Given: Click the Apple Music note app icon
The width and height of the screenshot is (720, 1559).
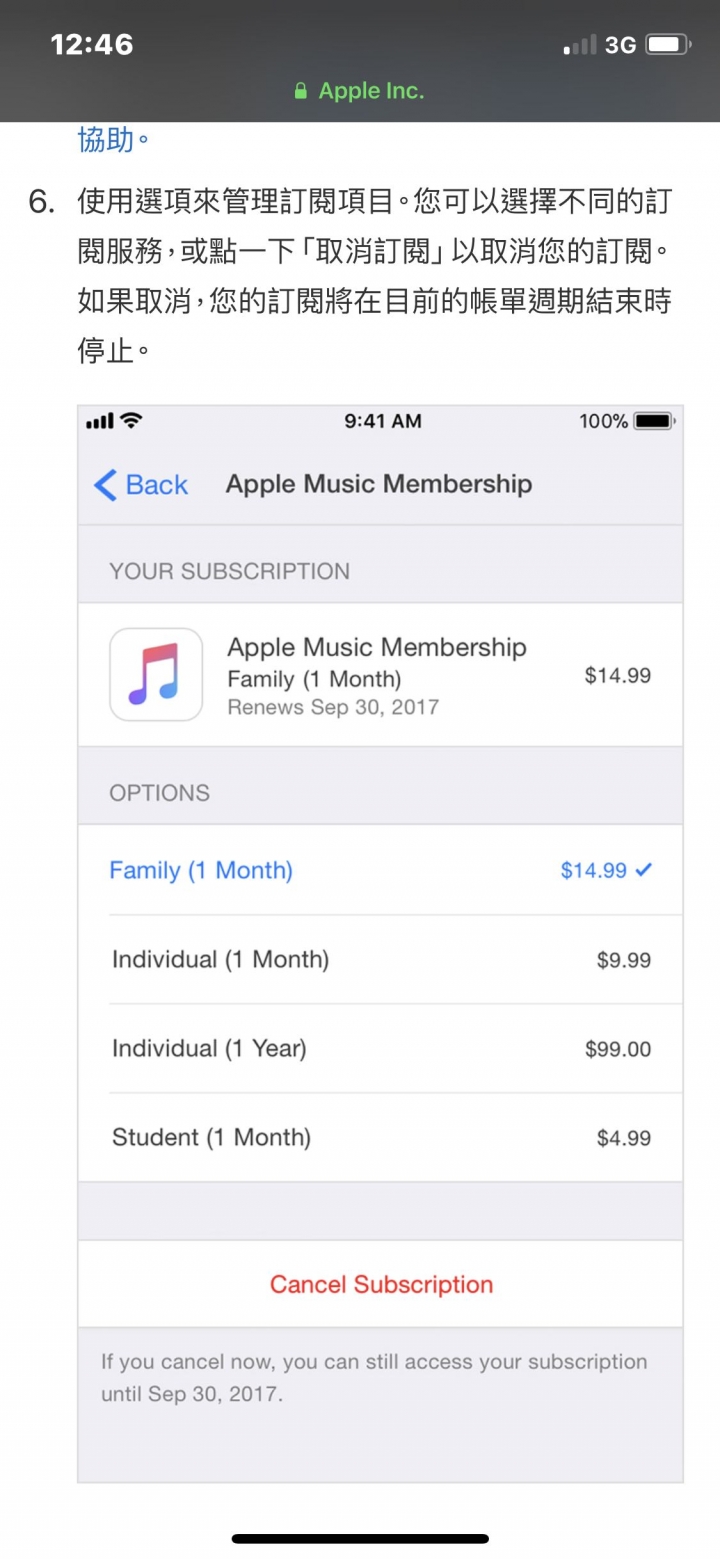Looking at the screenshot, I should pos(156,674).
